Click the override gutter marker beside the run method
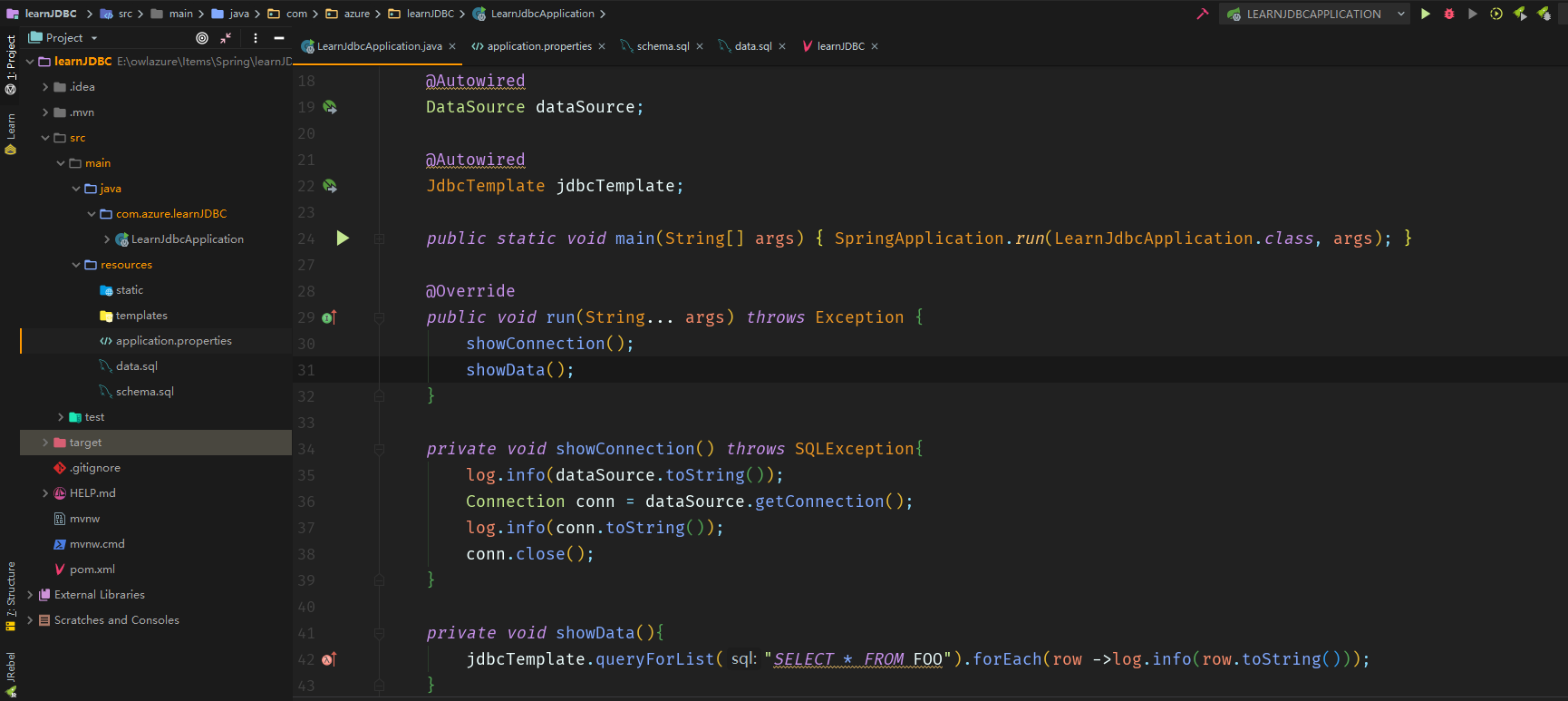 click(x=329, y=317)
